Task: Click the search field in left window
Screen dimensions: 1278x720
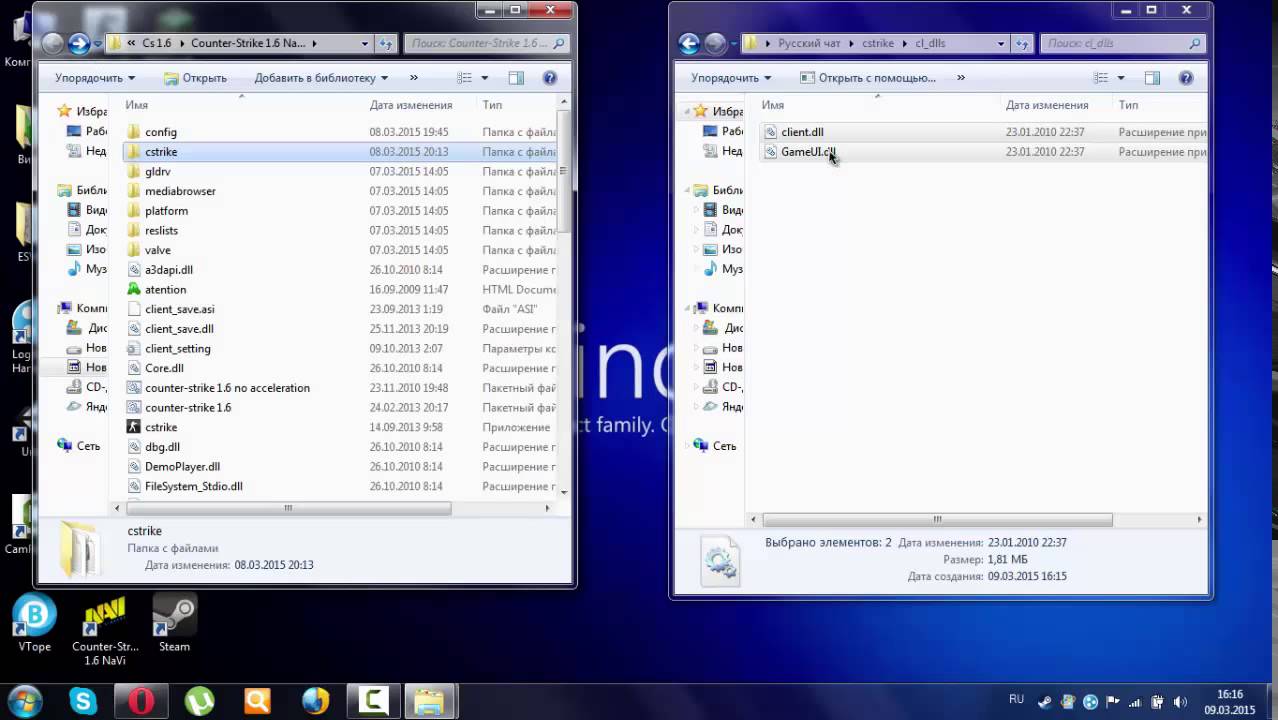Action: tap(487, 43)
